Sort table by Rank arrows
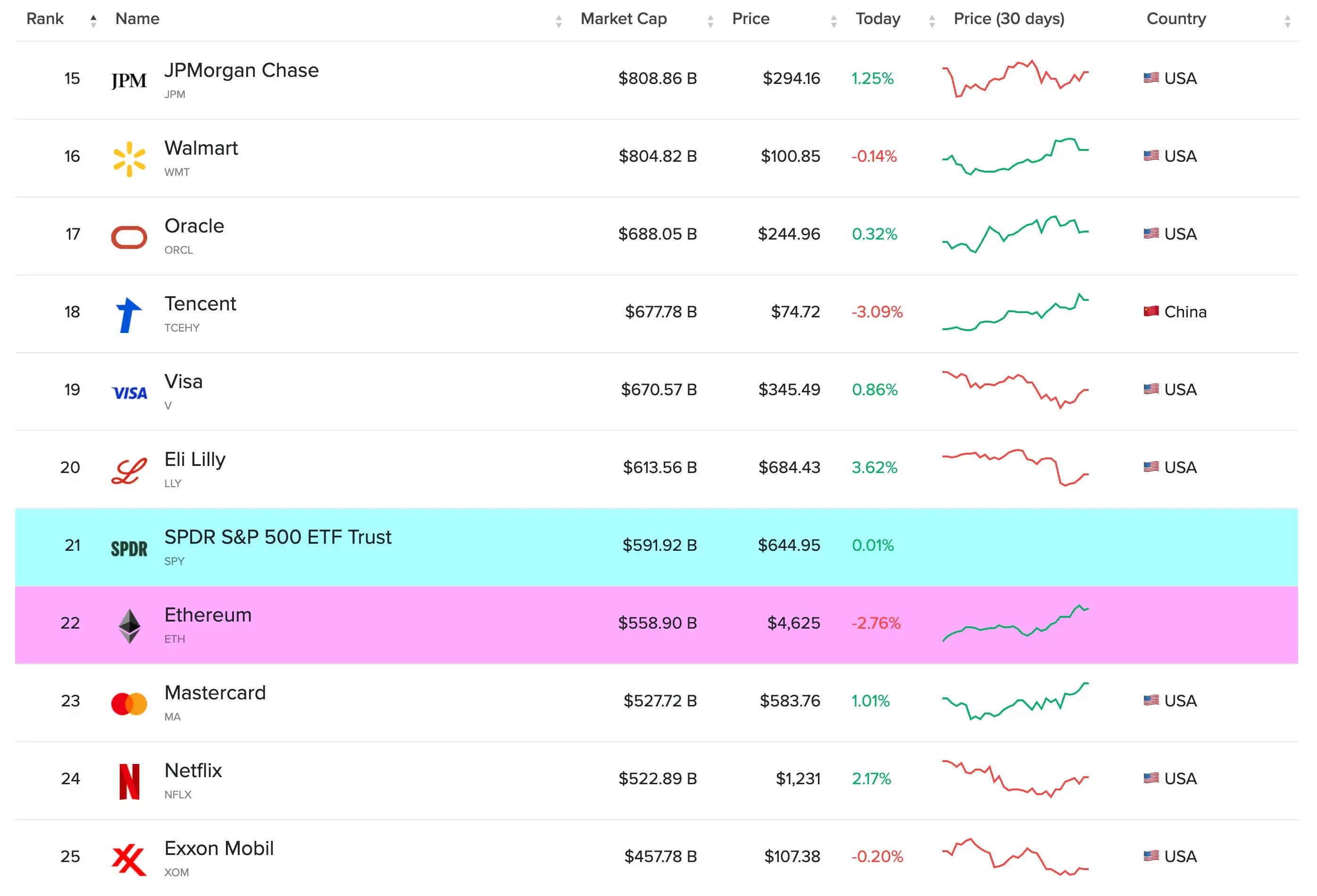 pos(93,21)
